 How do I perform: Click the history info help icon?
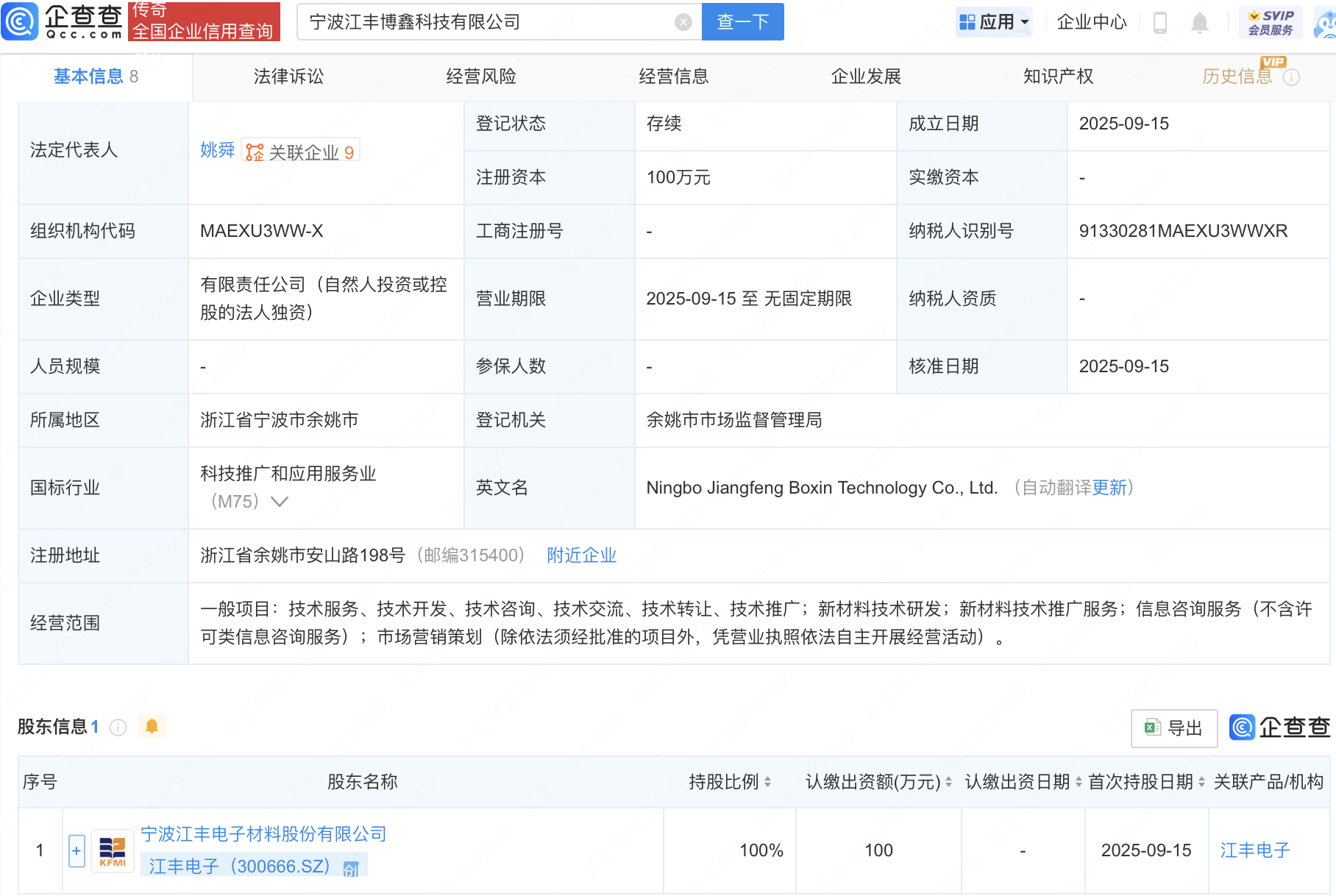(1291, 77)
